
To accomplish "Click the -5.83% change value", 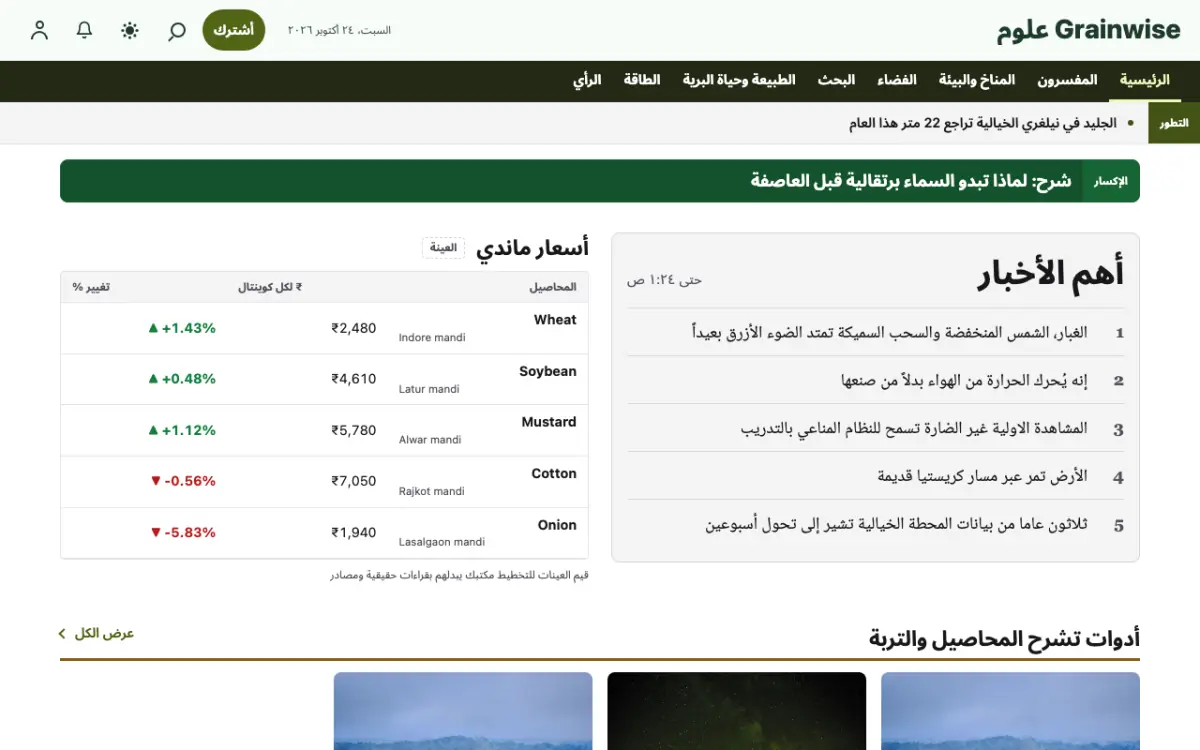I will 183,532.
